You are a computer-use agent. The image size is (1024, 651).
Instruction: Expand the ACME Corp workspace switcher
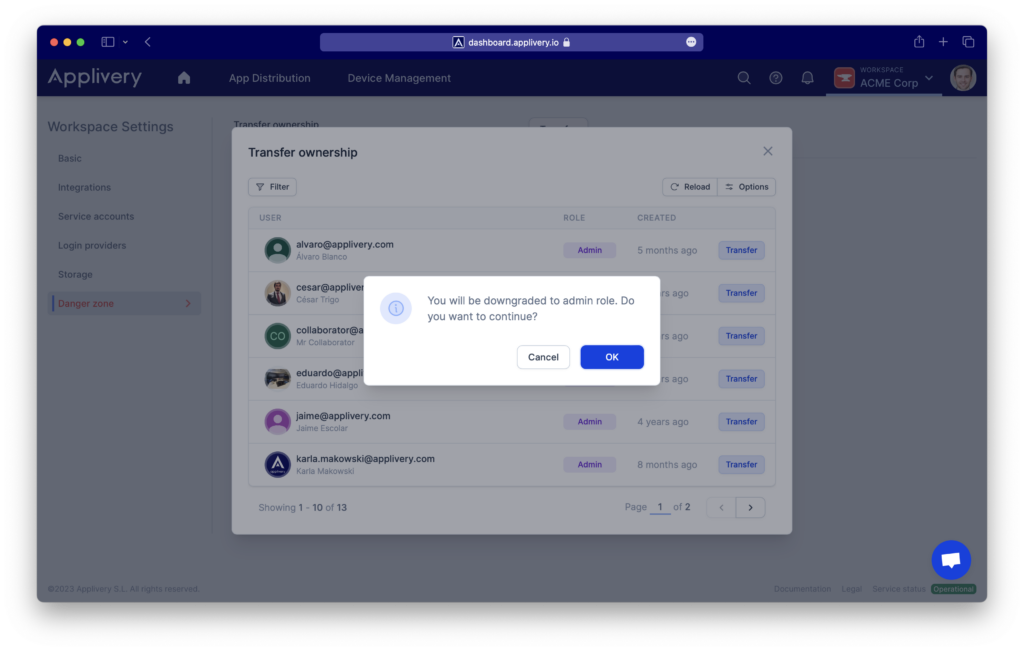coord(884,78)
